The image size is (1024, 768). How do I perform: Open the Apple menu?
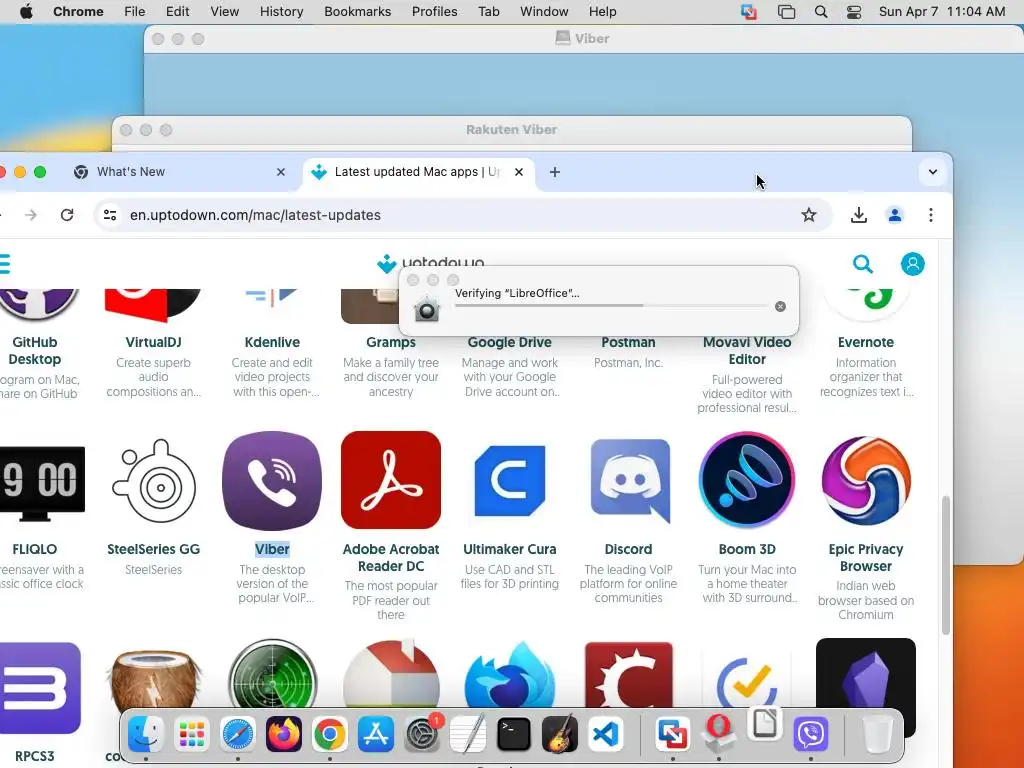tap(26, 12)
